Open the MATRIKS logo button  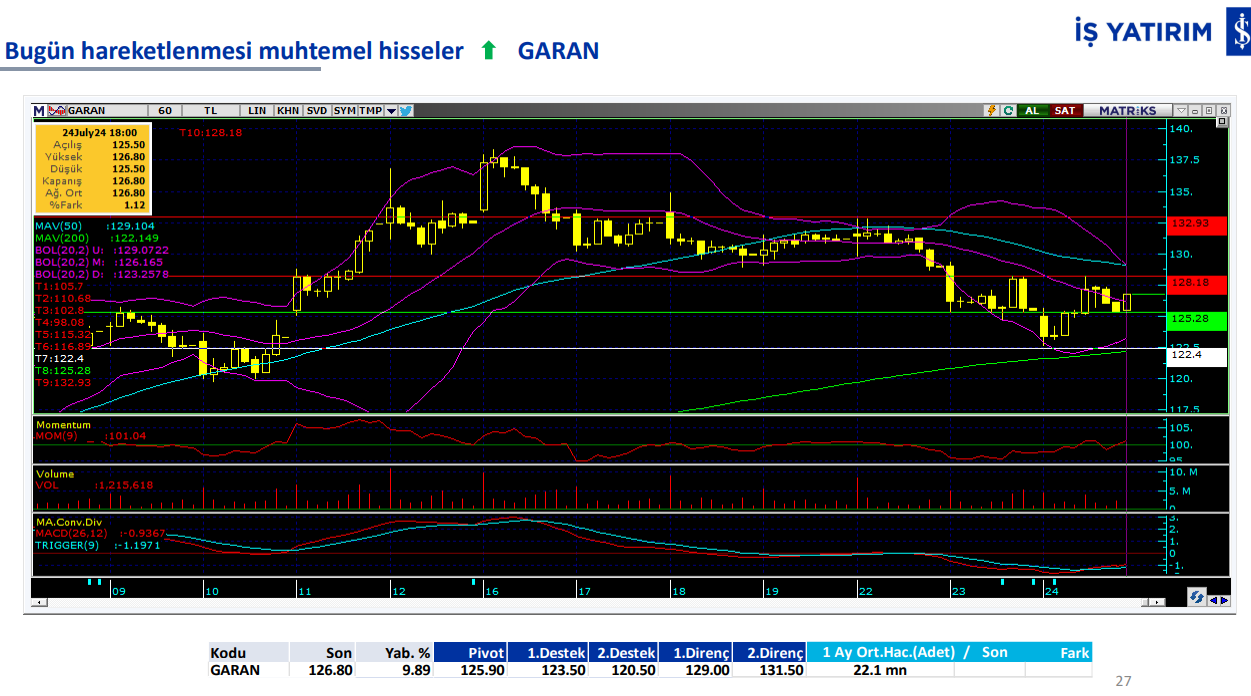1130,110
